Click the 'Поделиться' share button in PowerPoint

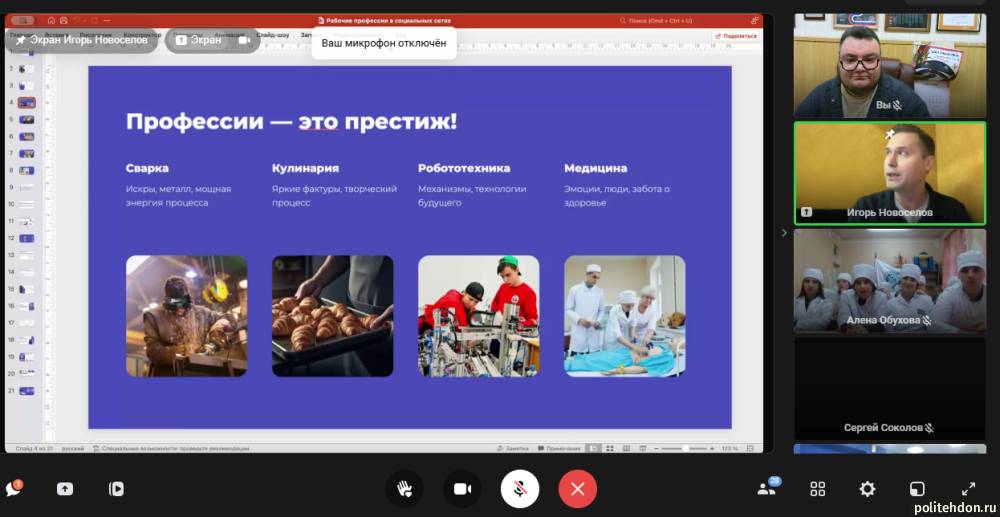click(736, 35)
